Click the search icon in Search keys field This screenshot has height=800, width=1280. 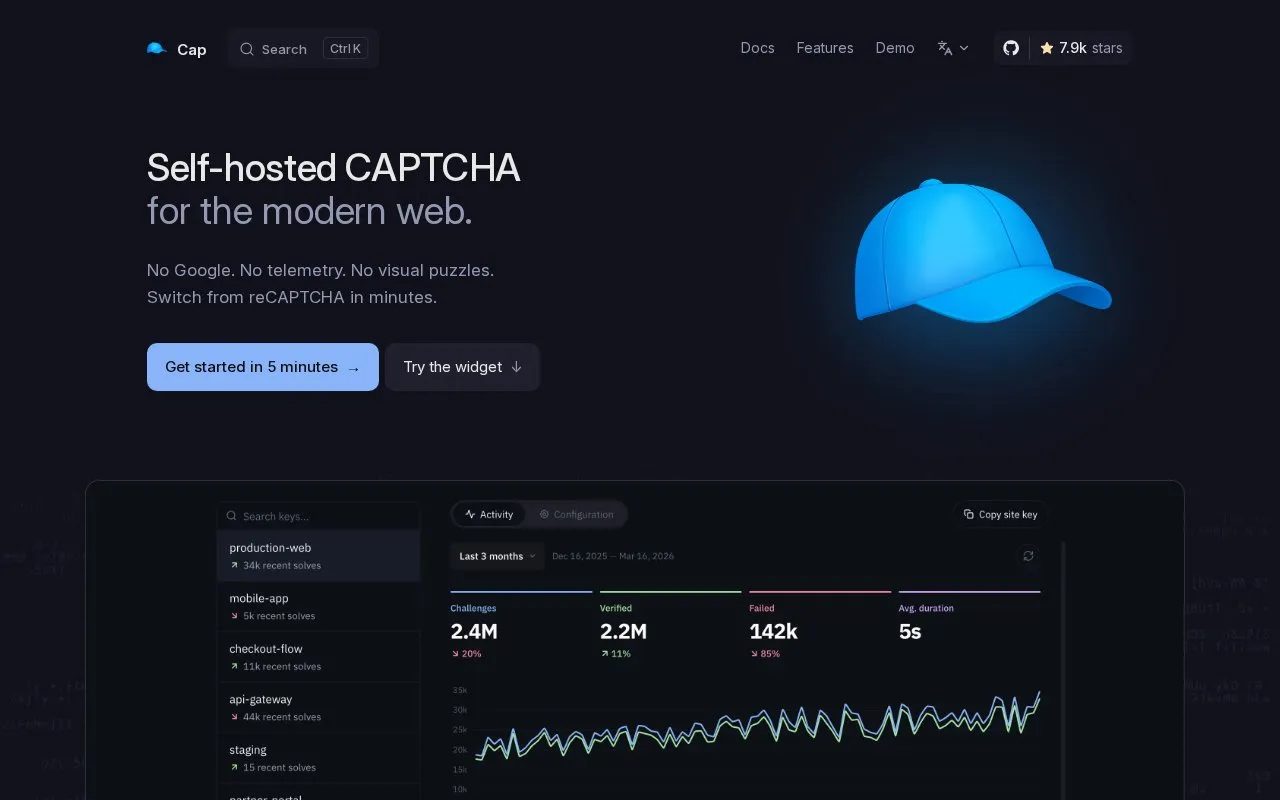[232, 516]
